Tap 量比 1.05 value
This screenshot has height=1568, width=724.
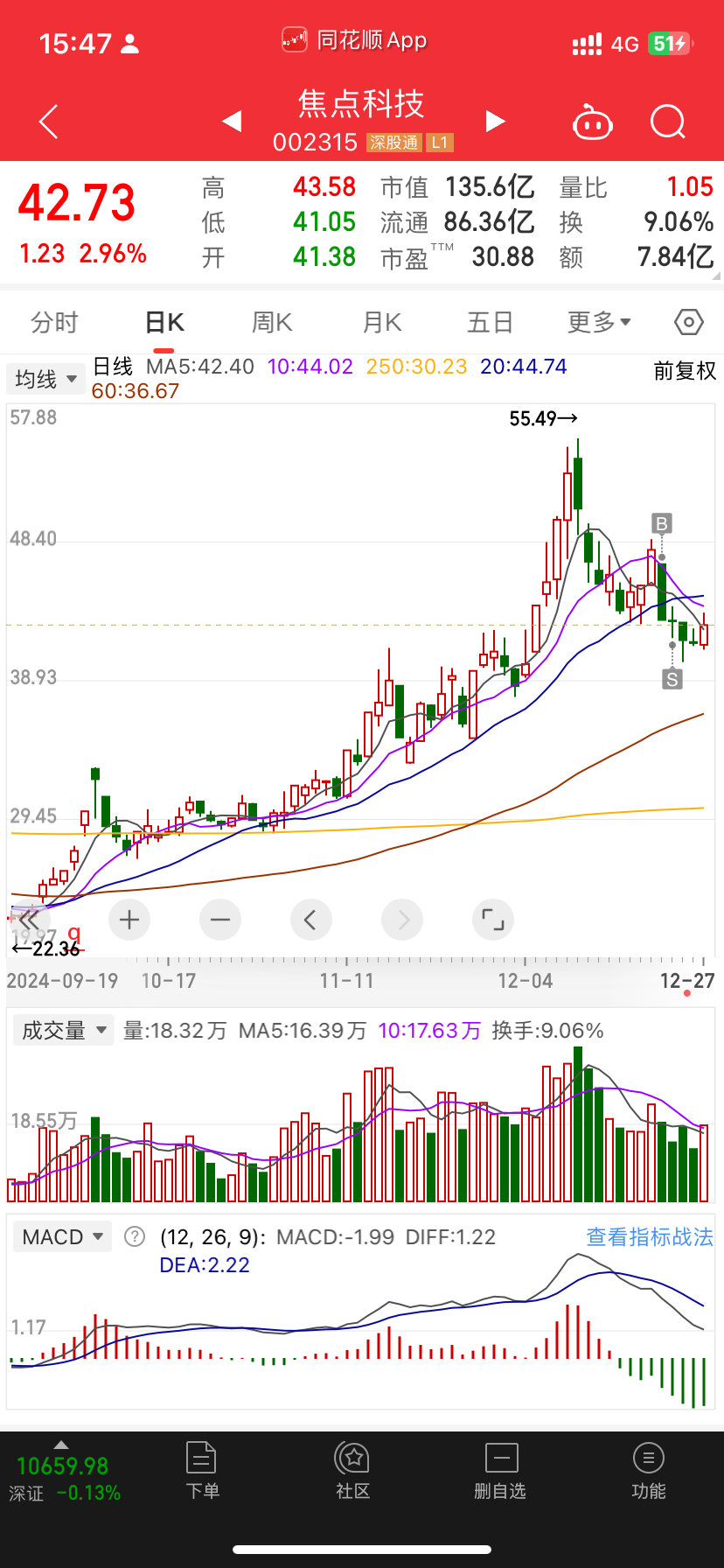coord(690,186)
